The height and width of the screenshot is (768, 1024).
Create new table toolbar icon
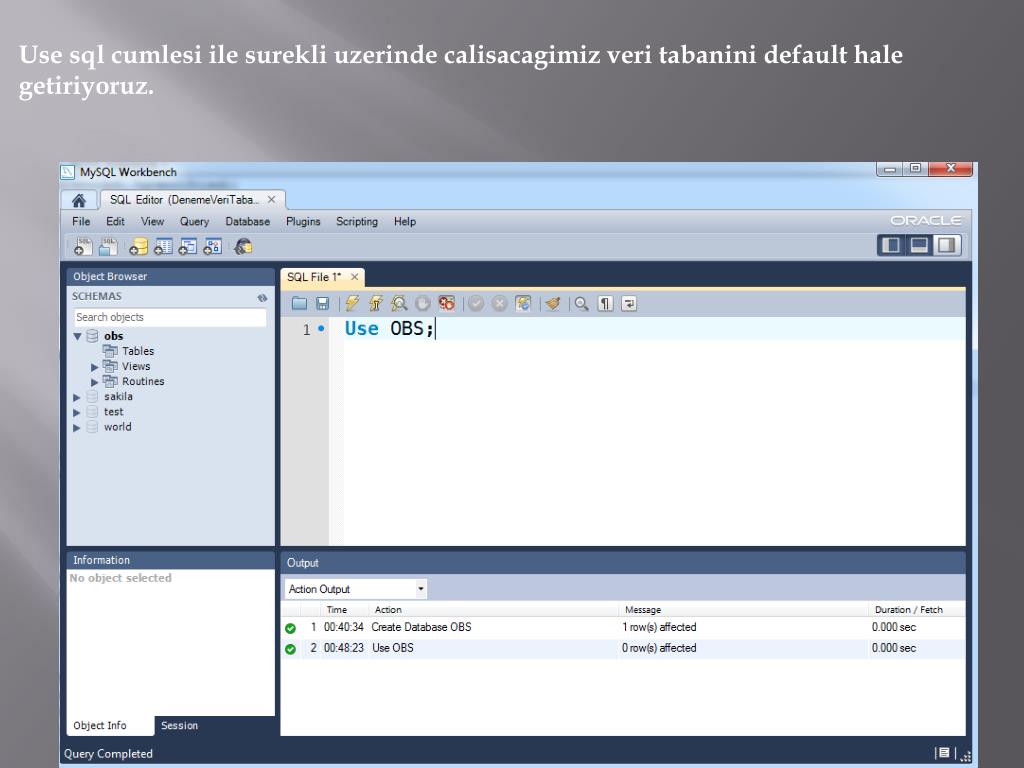[x=163, y=246]
